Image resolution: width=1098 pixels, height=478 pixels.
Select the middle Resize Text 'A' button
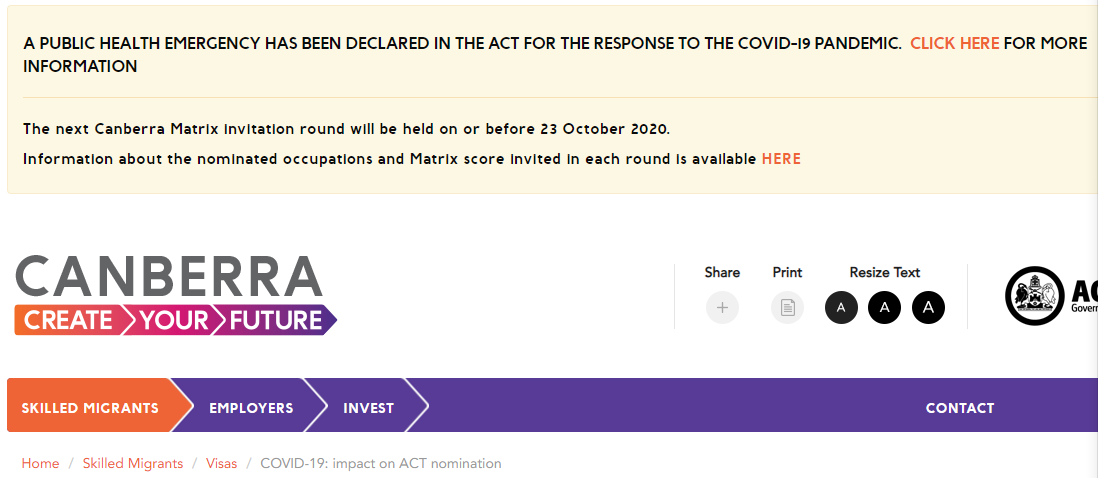884,307
